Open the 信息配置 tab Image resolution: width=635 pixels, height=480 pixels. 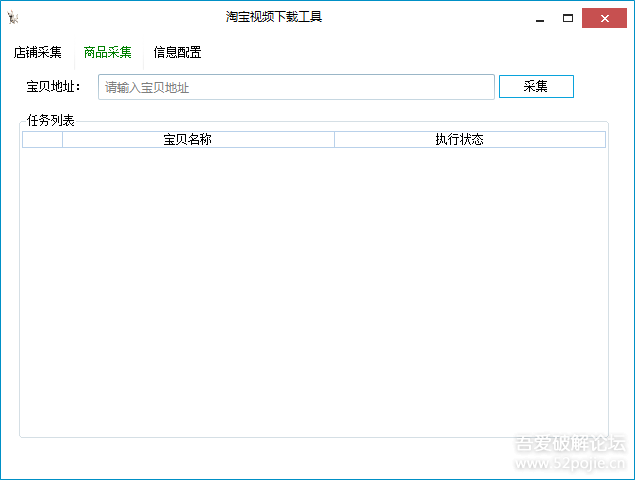177,53
